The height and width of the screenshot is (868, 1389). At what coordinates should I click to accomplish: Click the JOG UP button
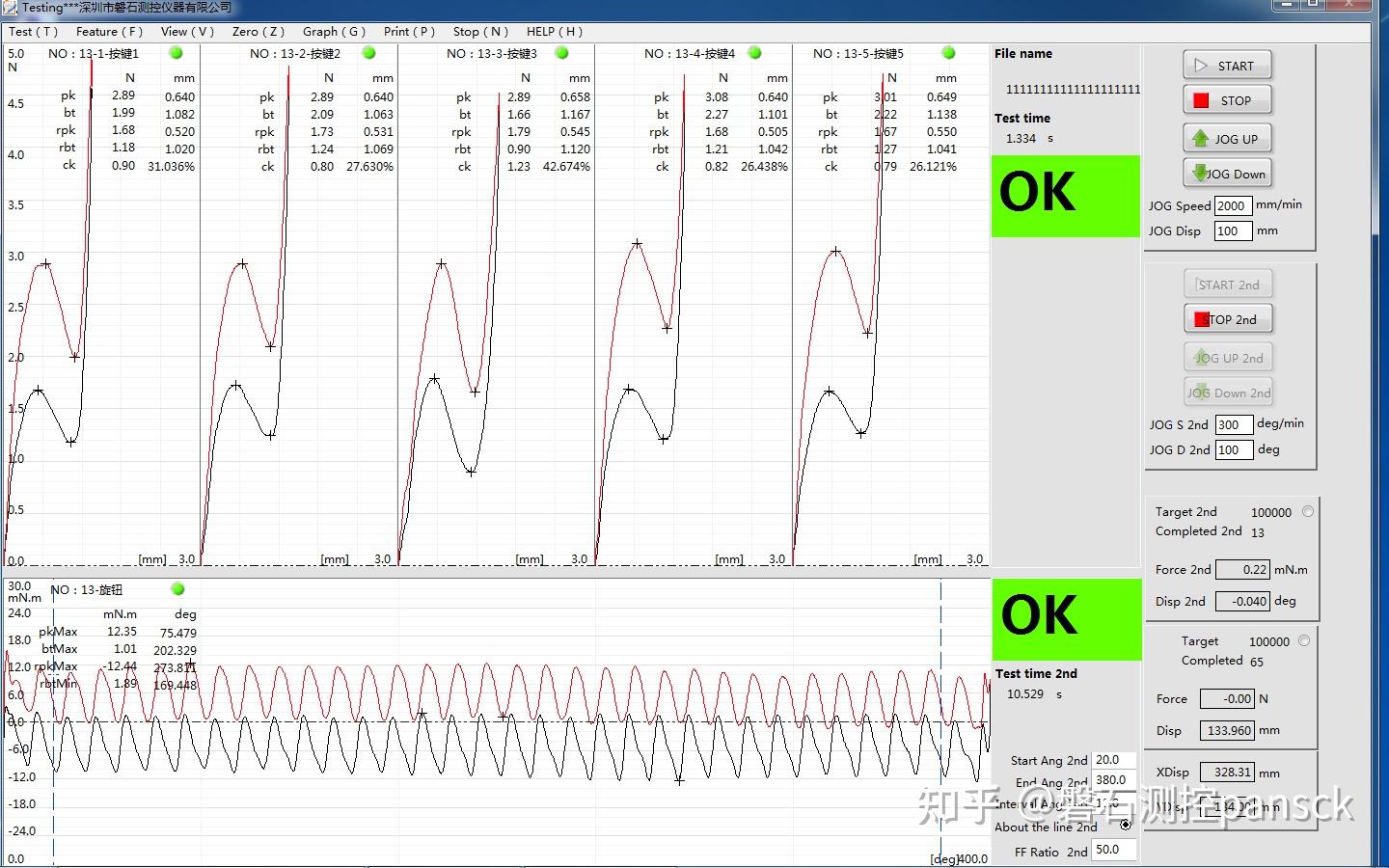[x=1227, y=138]
